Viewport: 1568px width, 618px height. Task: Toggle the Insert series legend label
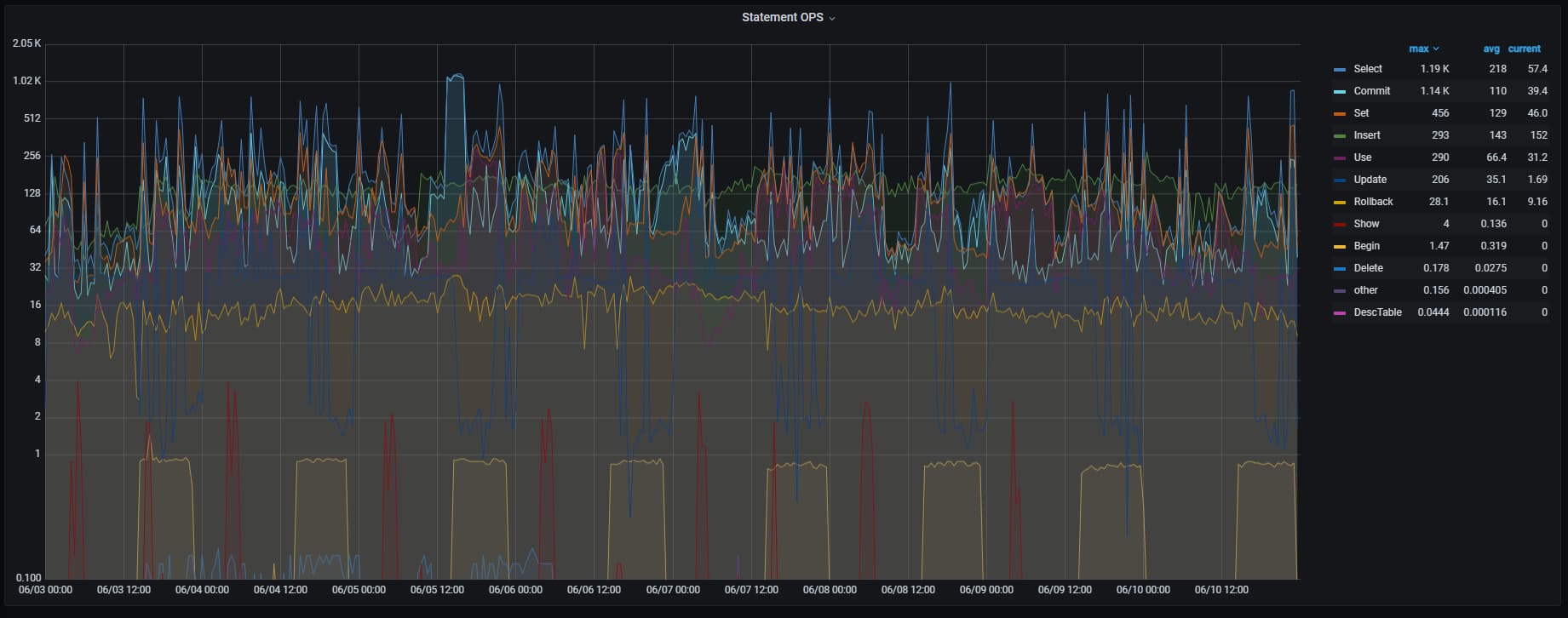click(1367, 135)
